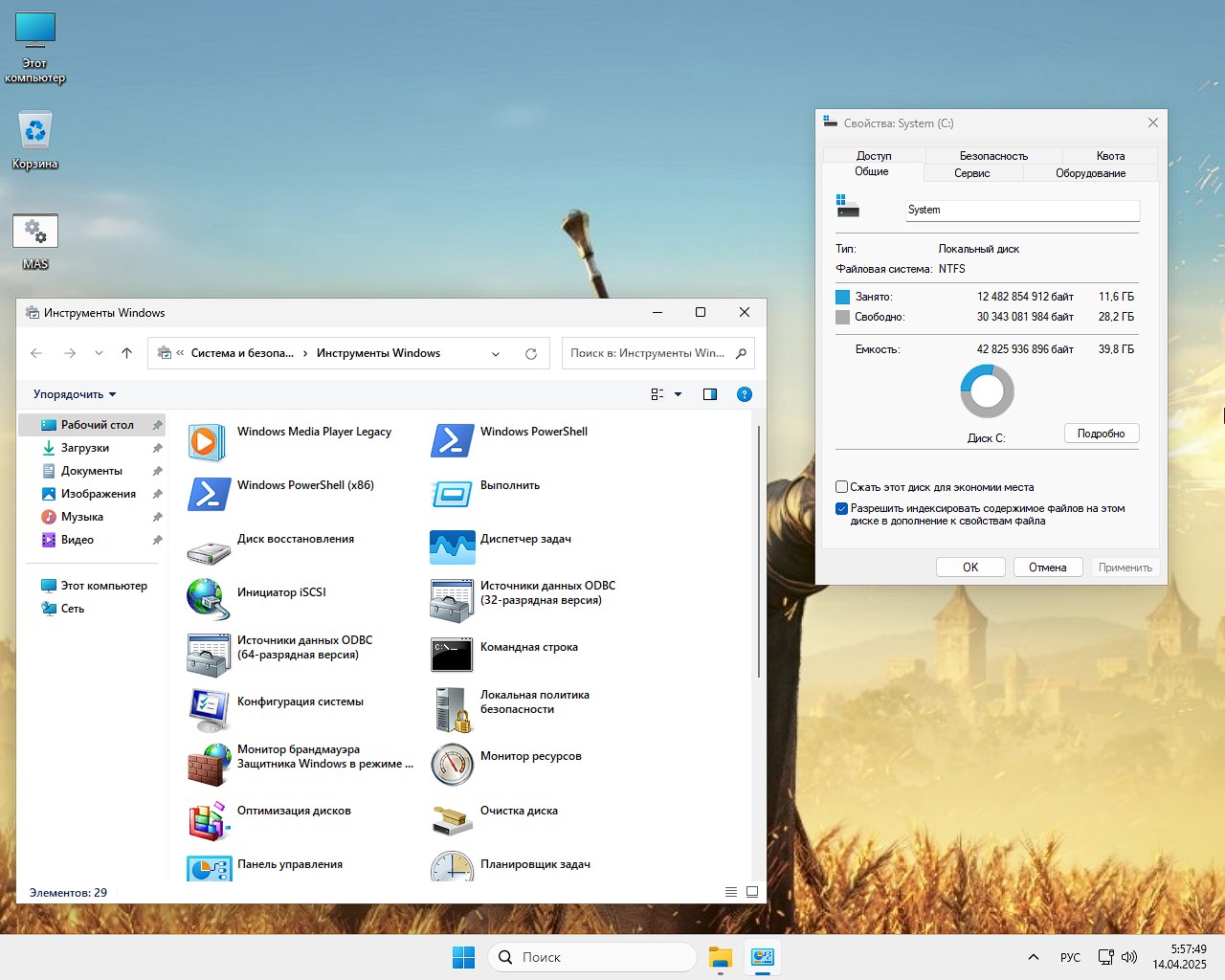Open File Explorer from taskbar
Viewport: 1225px width, 980px height.
pos(721,957)
